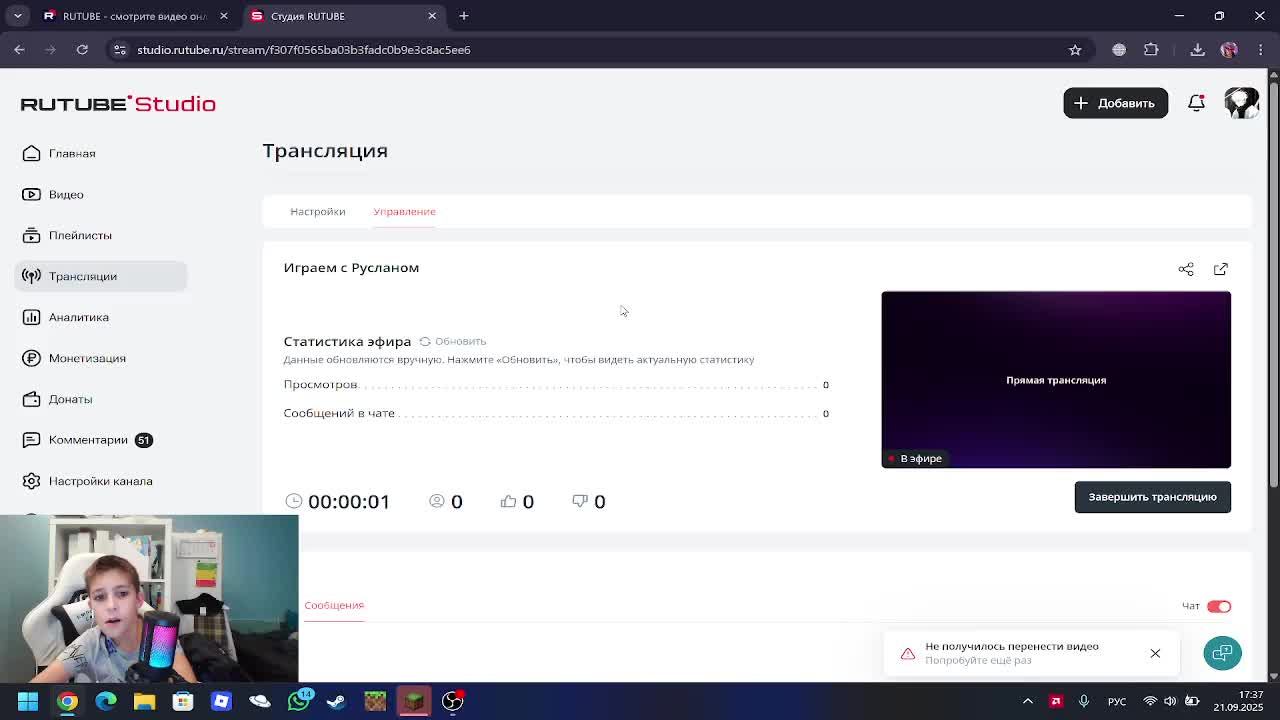Open the taskbar volume control
Screen dimensions: 1280x720
point(1170,701)
